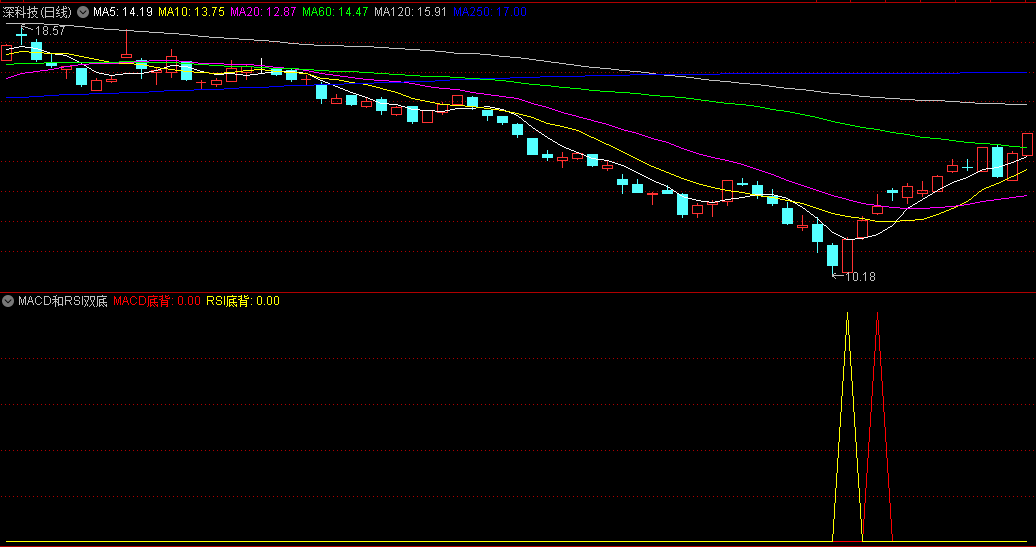This screenshot has width=1036, height=547.
Task: Select the MA20: 12.87 label
Action: click(x=263, y=11)
